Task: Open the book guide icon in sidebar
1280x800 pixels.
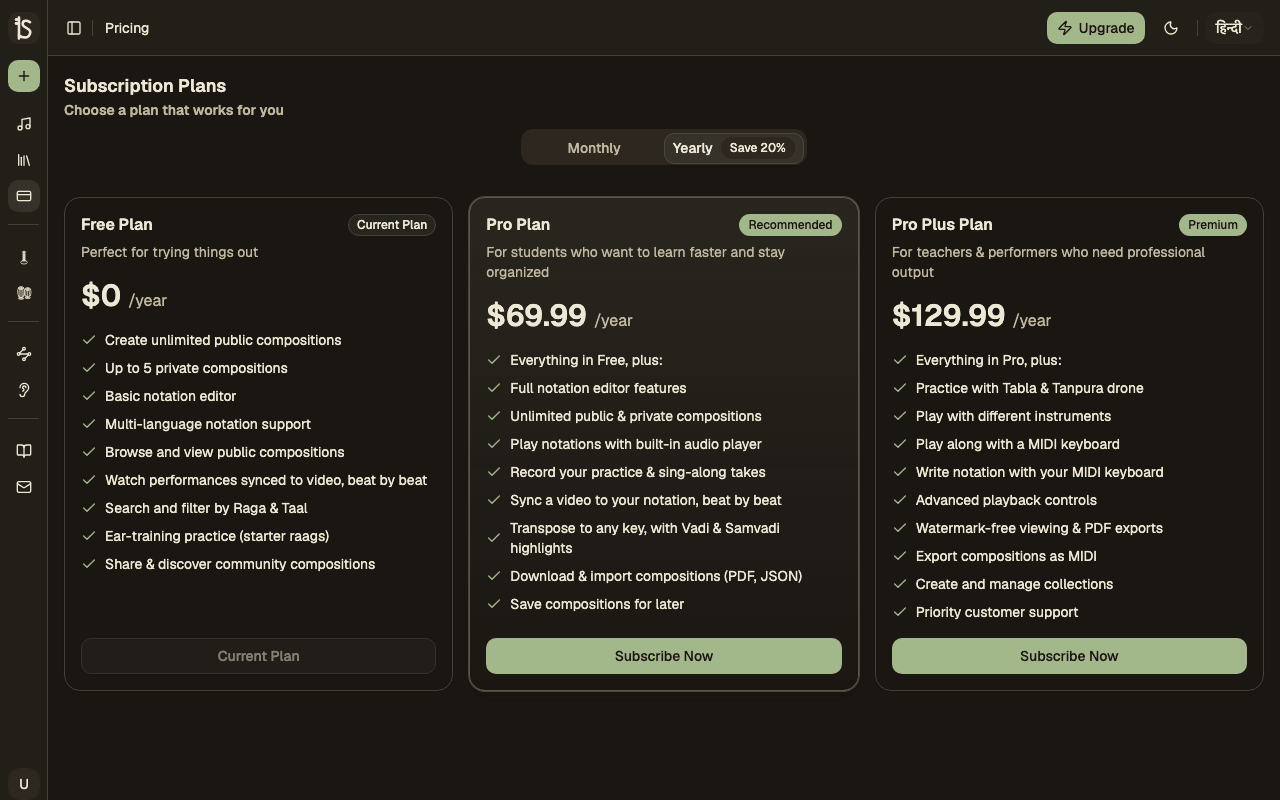Action: click(x=24, y=451)
